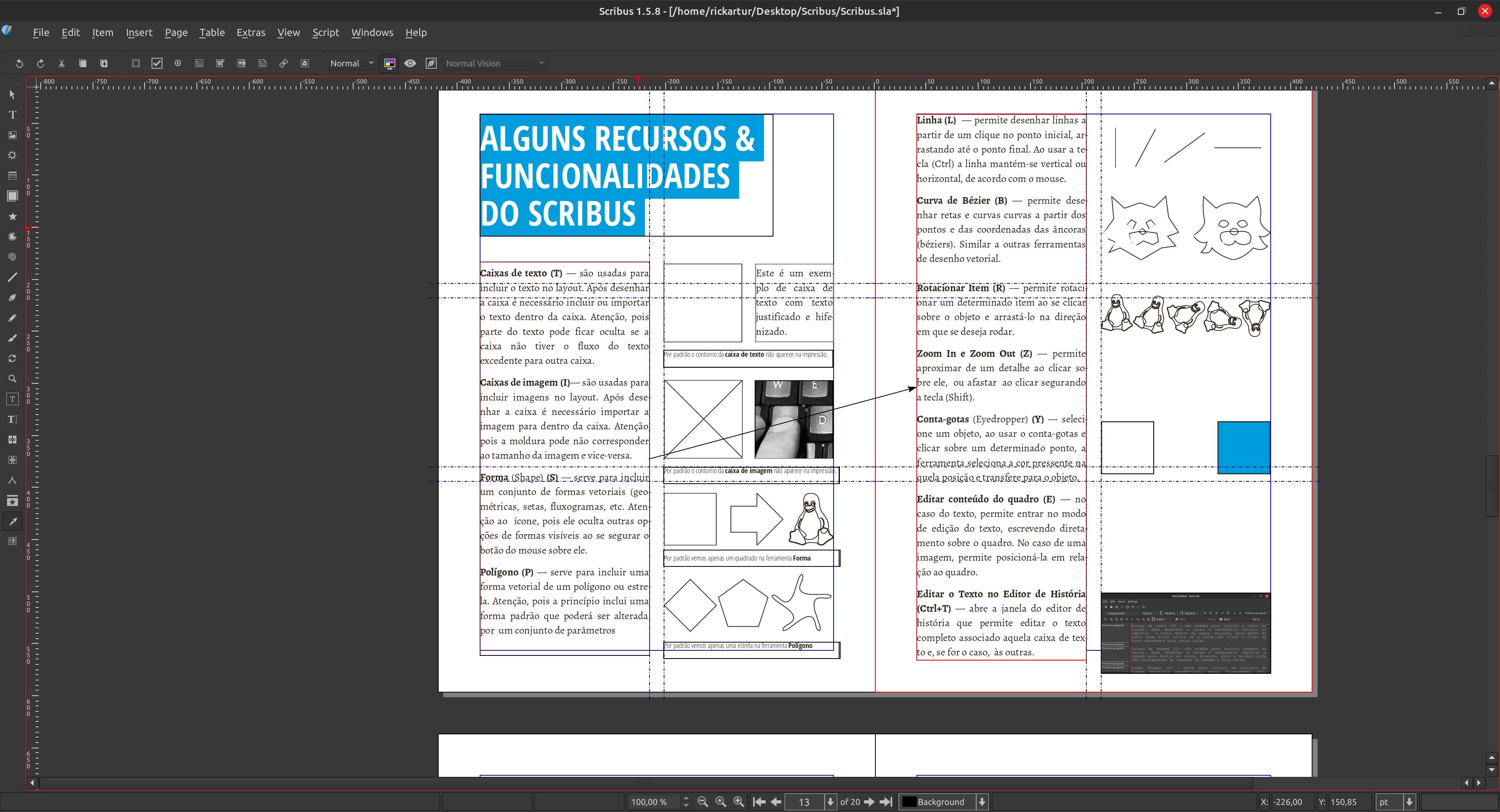Click the Redo arrow icon
Image resolution: width=1500 pixels, height=812 pixels.
41,64
